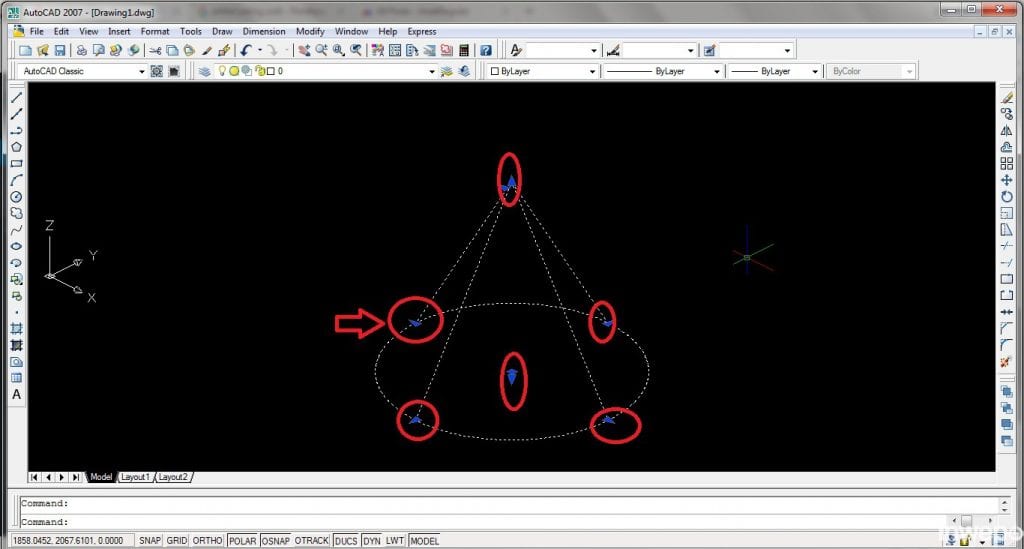Open the text style dropdown
Image resolution: width=1024 pixels, height=549 pixels.
click(x=563, y=50)
